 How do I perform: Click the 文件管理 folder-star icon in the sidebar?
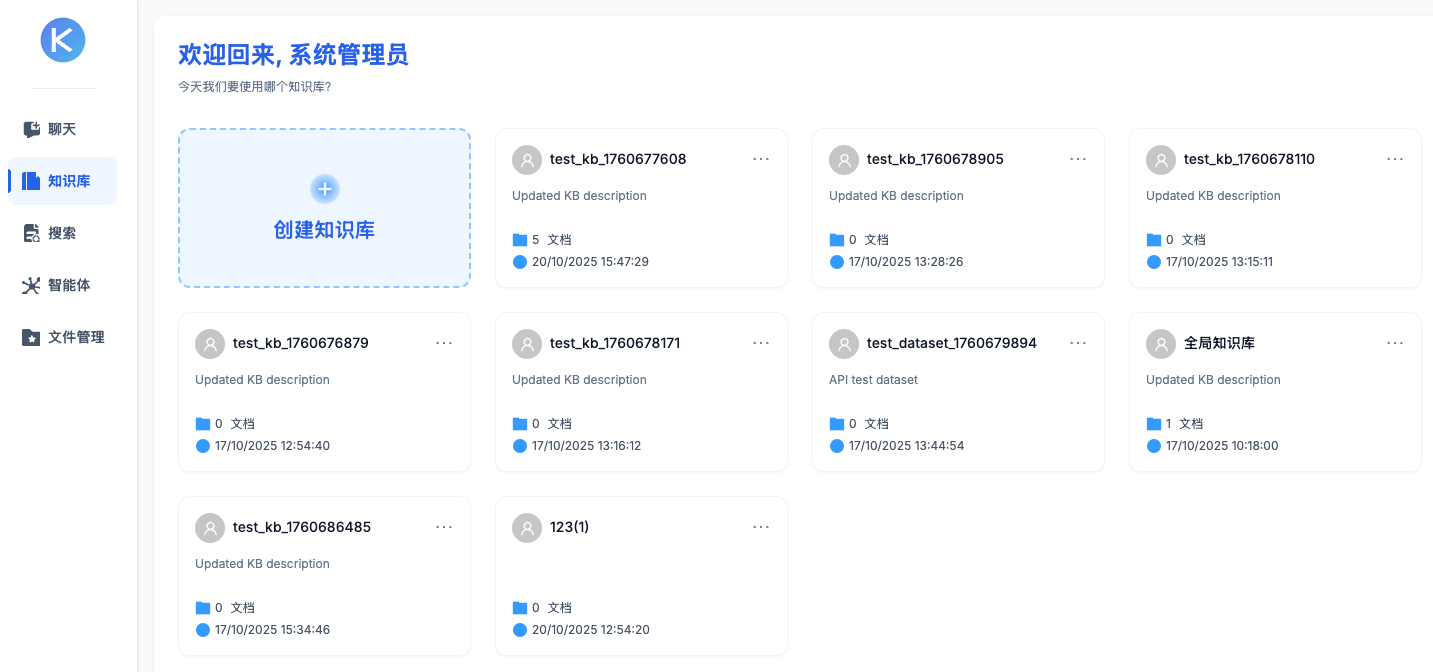(x=32, y=337)
